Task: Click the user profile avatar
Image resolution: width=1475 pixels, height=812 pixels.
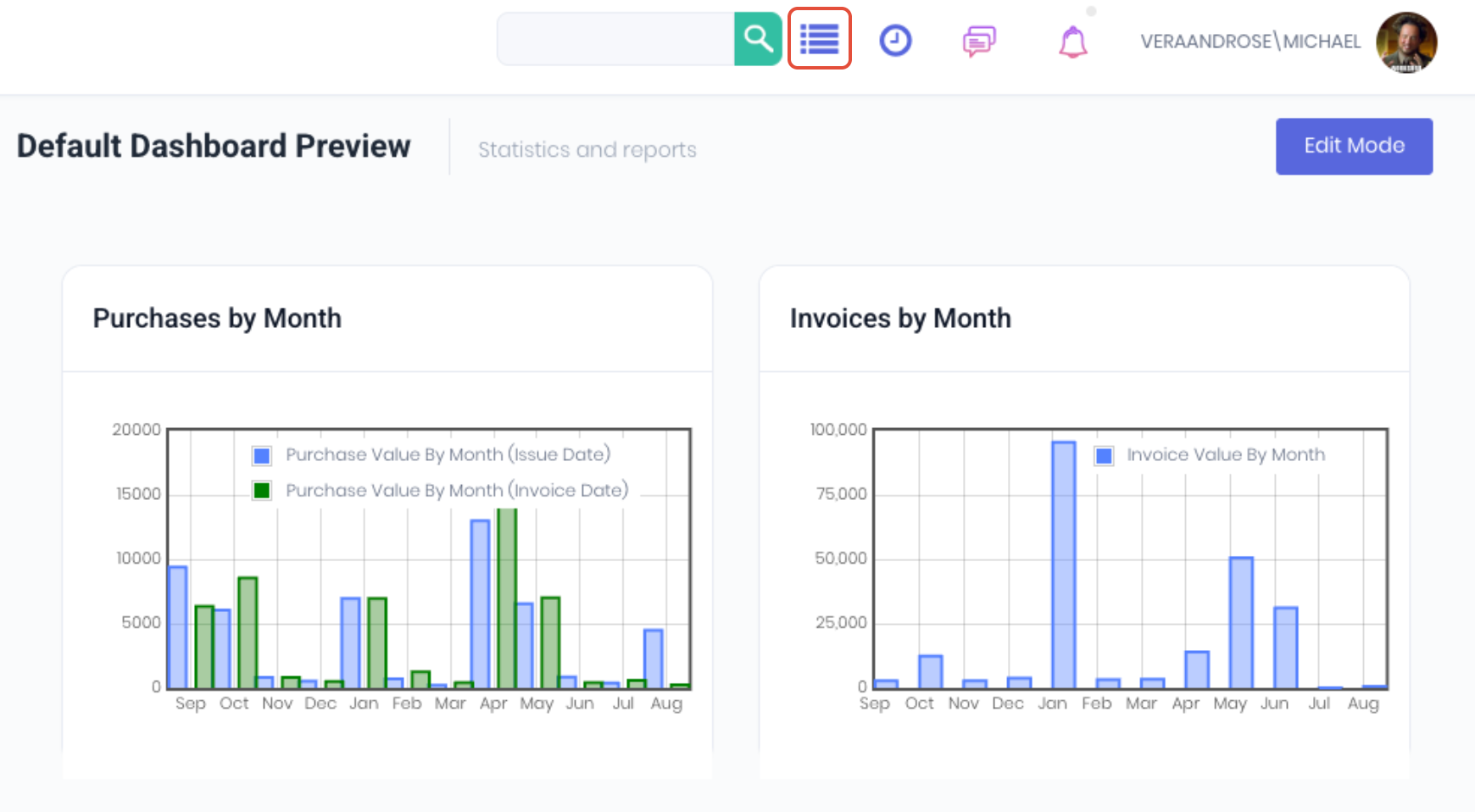Action: (x=1406, y=42)
